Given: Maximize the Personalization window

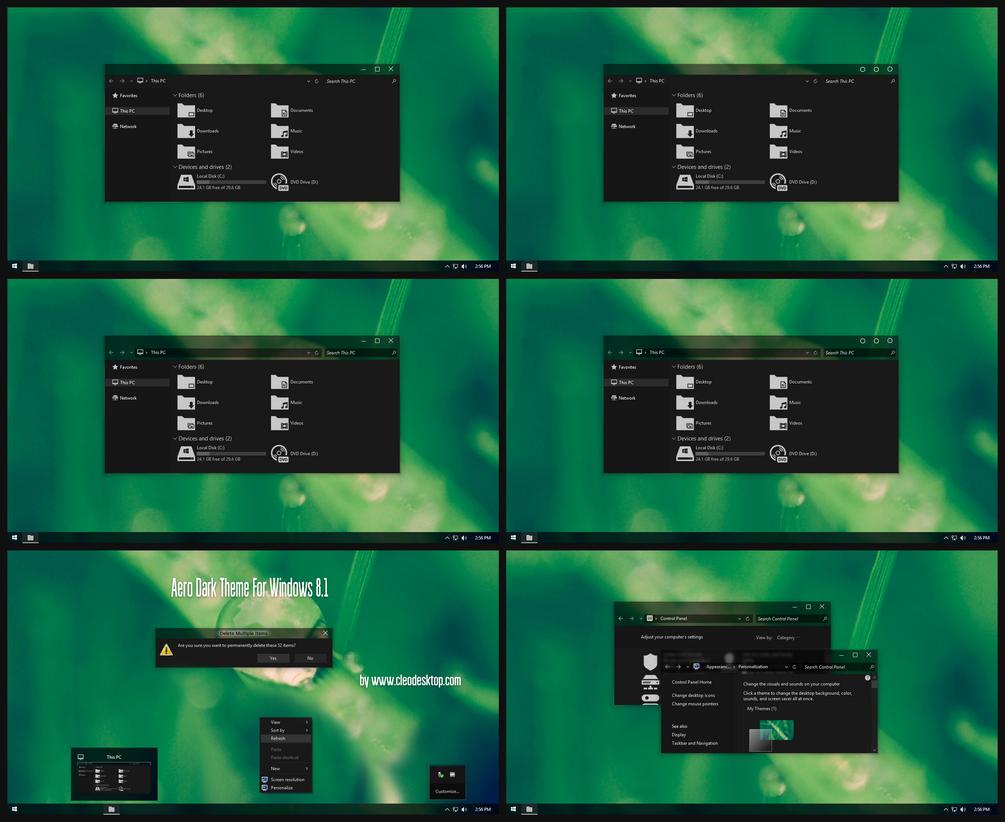Looking at the screenshot, I should point(855,655).
